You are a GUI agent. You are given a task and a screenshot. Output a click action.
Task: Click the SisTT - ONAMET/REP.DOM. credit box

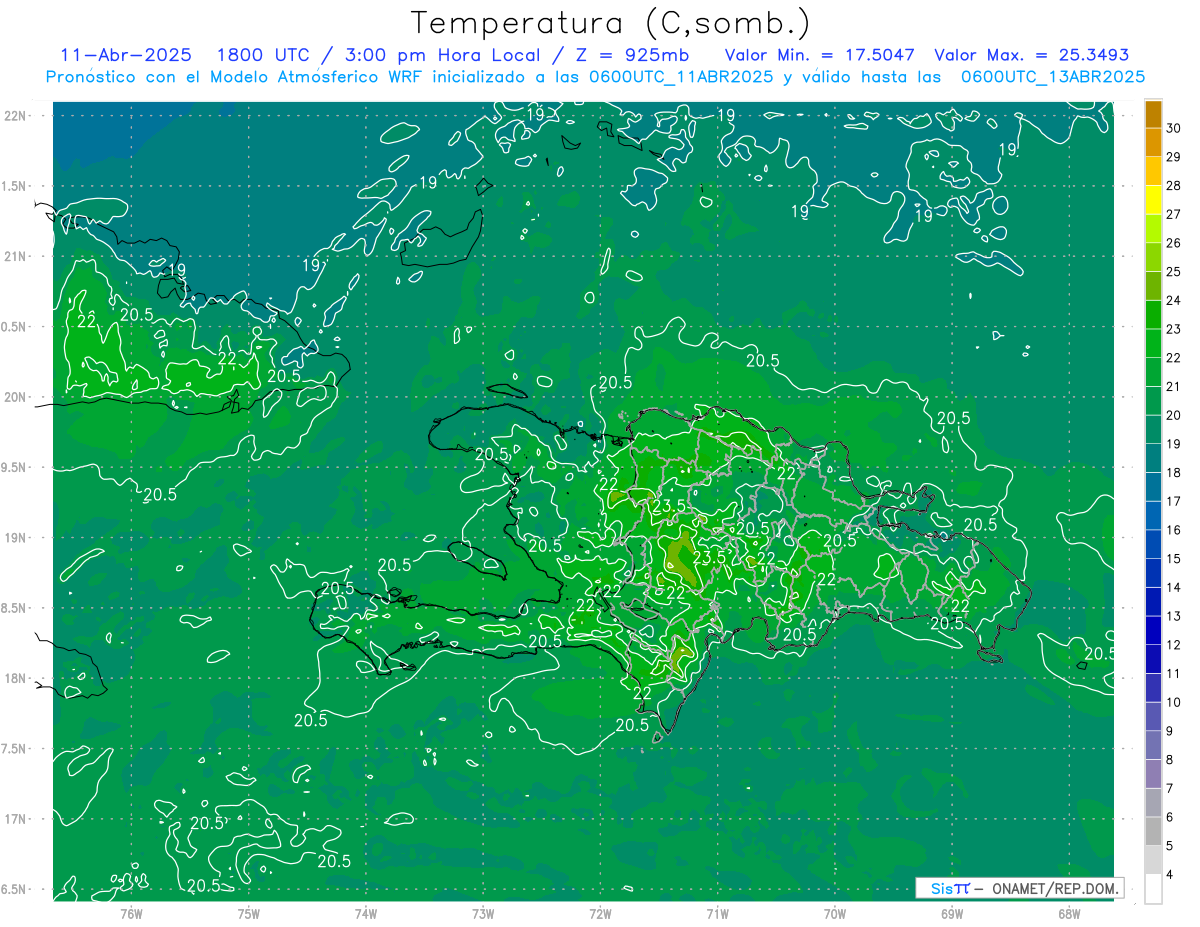point(1019,888)
